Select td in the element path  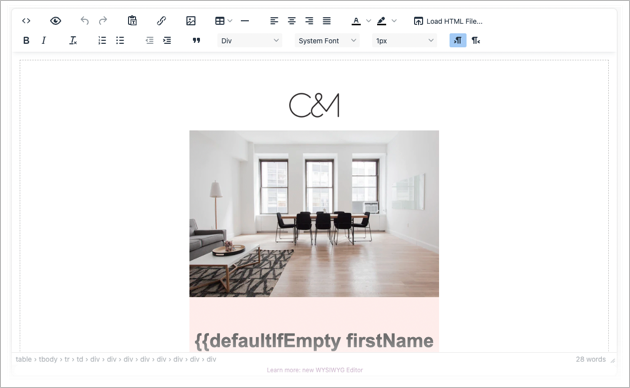[x=80, y=359]
